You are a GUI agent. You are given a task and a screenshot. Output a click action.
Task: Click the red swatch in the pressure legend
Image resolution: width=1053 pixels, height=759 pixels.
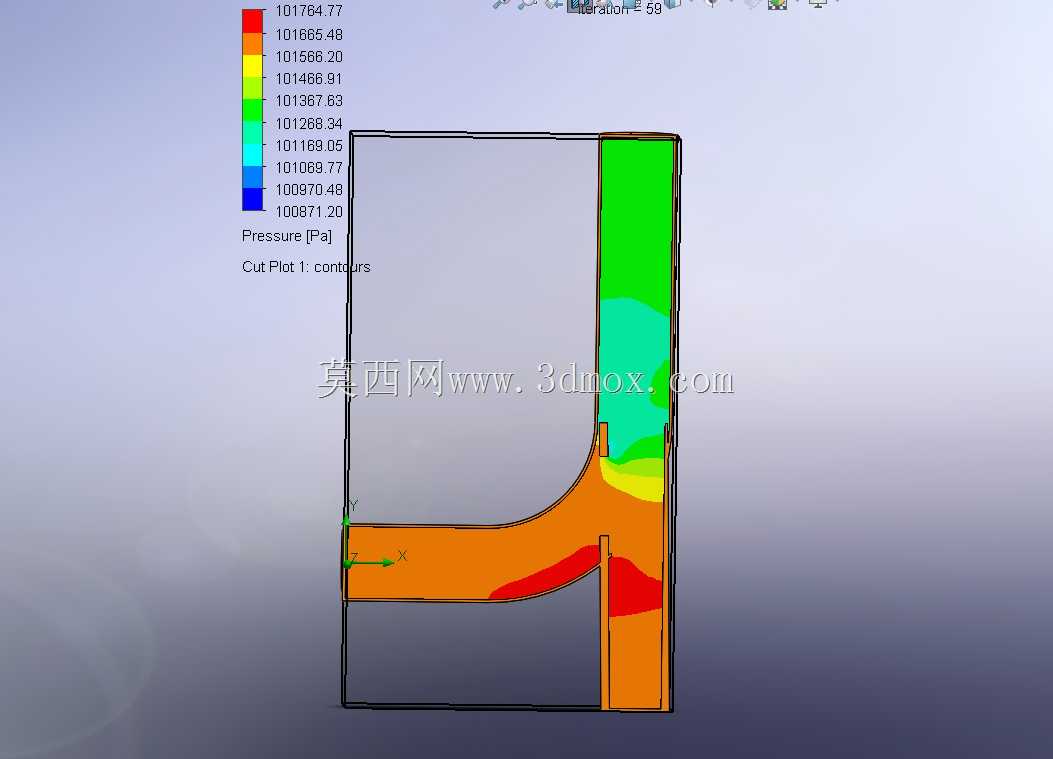tap(253, 21)
